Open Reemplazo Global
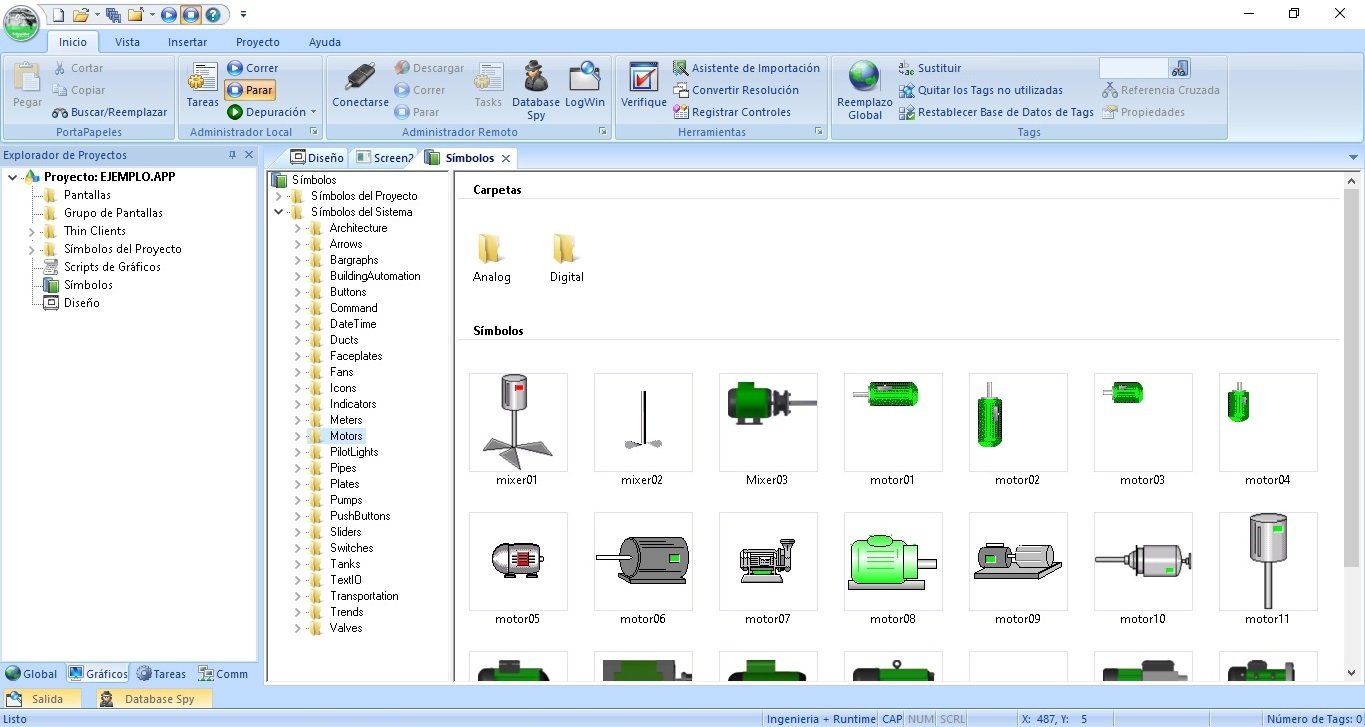Screen dimensions: 1365x727 864,90
